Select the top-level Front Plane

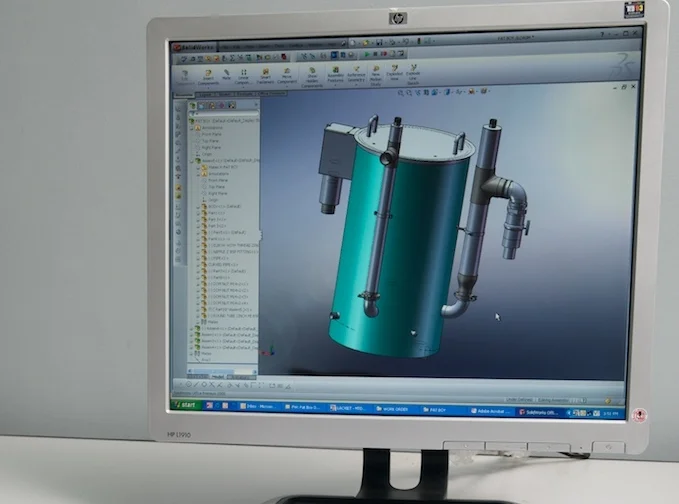[x=211, y=134]
